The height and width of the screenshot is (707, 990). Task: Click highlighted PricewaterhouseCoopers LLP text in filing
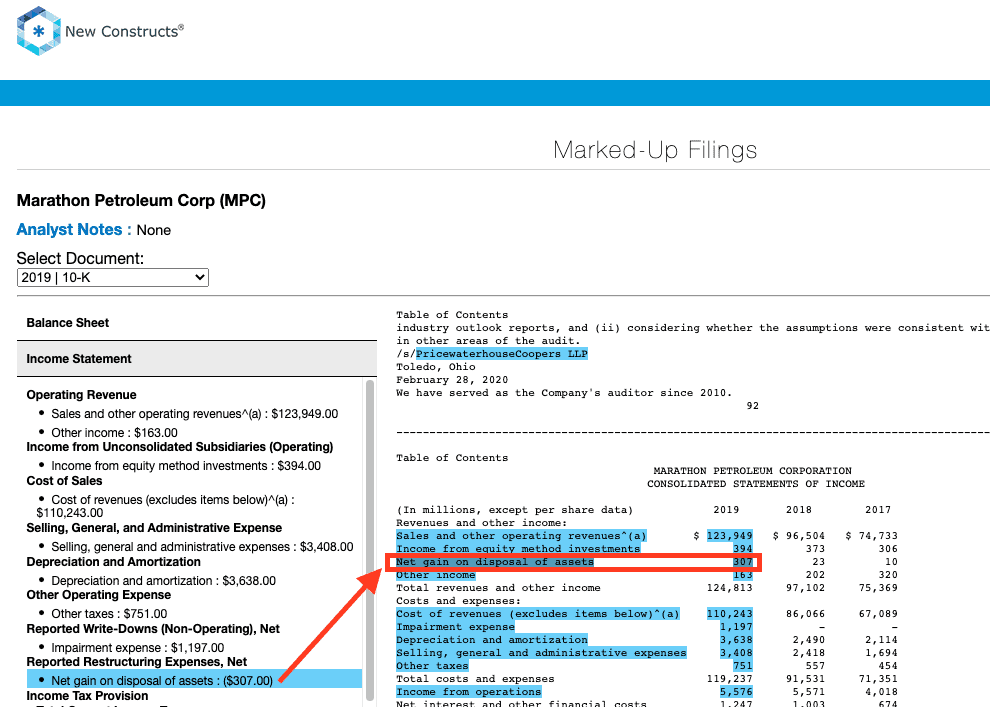[x=502, y=354]
